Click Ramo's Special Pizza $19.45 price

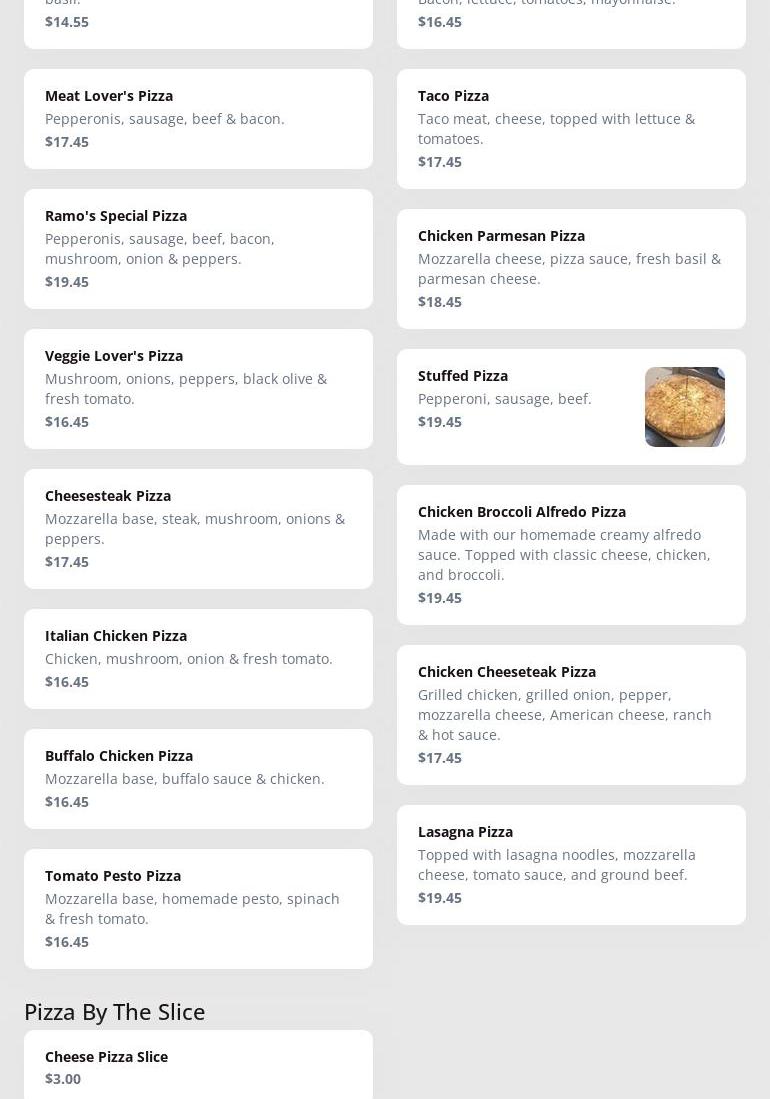(67, 281)
